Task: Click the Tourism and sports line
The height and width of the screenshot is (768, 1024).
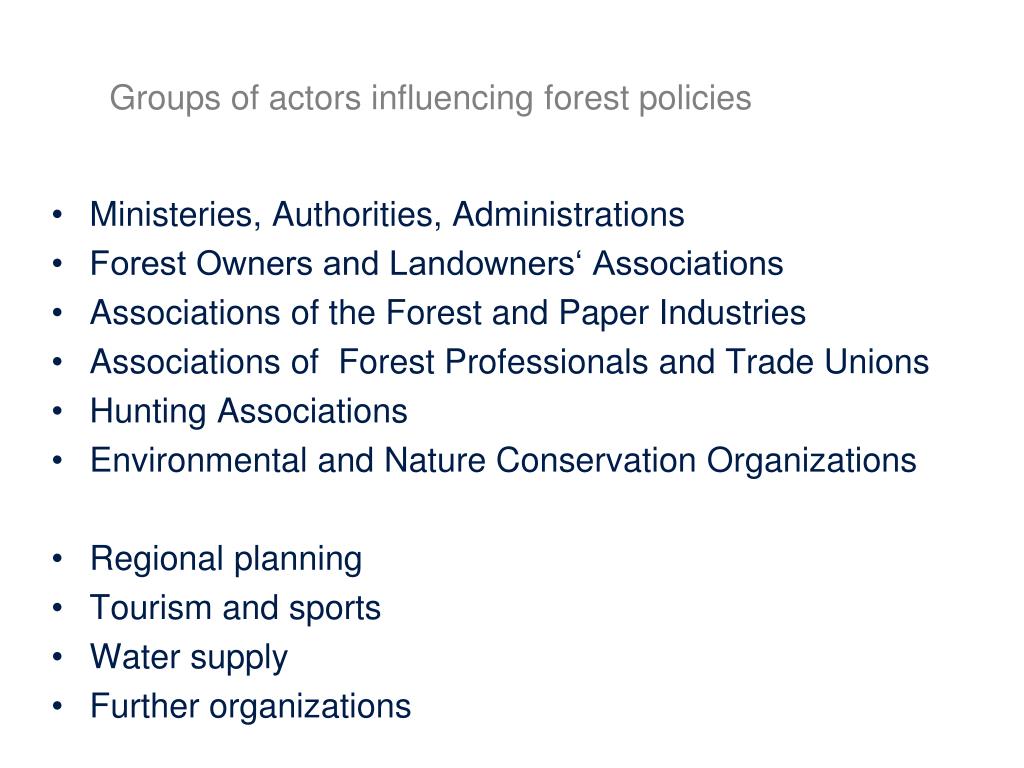Action: 235,609
